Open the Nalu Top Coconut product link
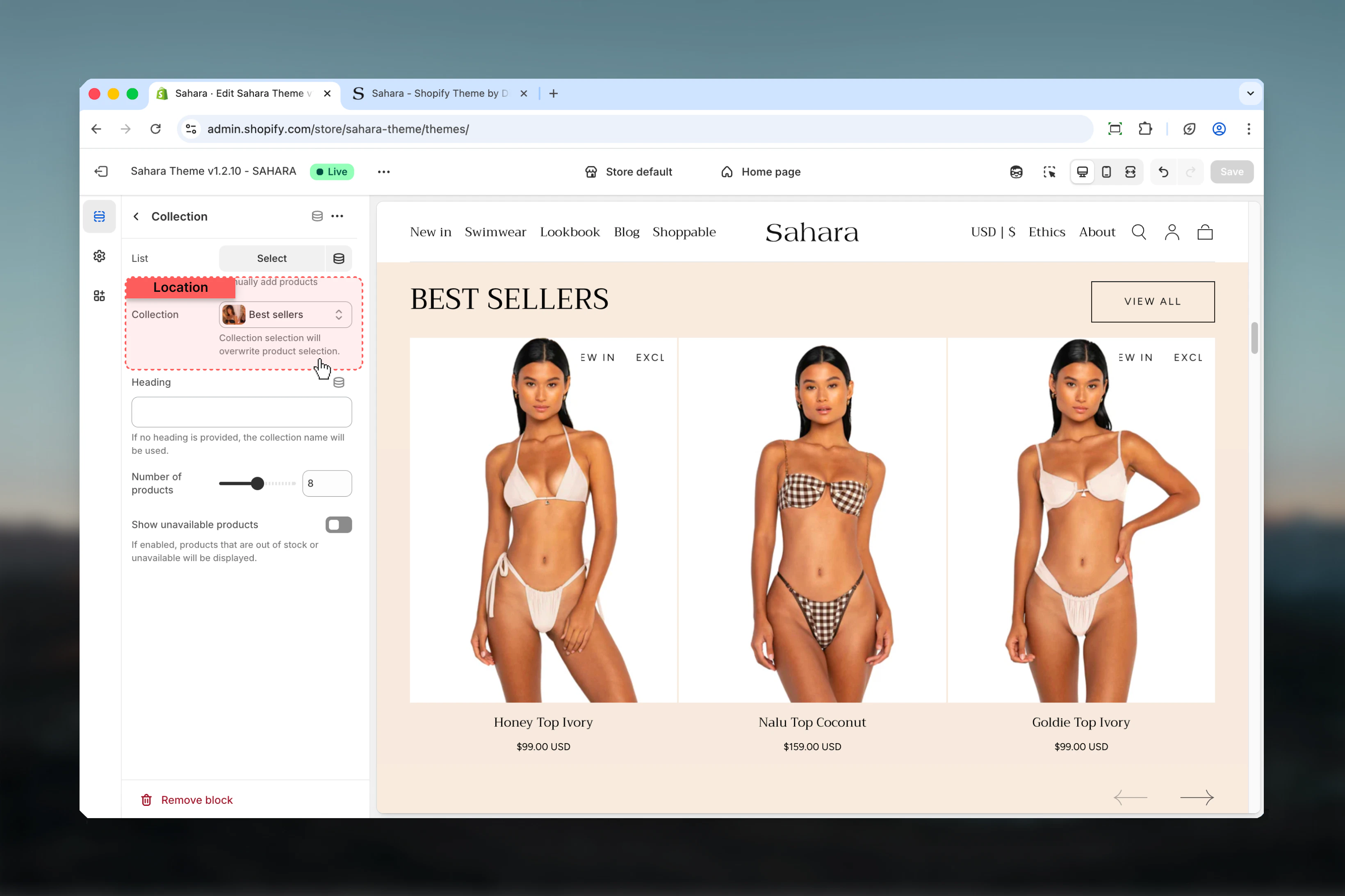 (812, 722)
